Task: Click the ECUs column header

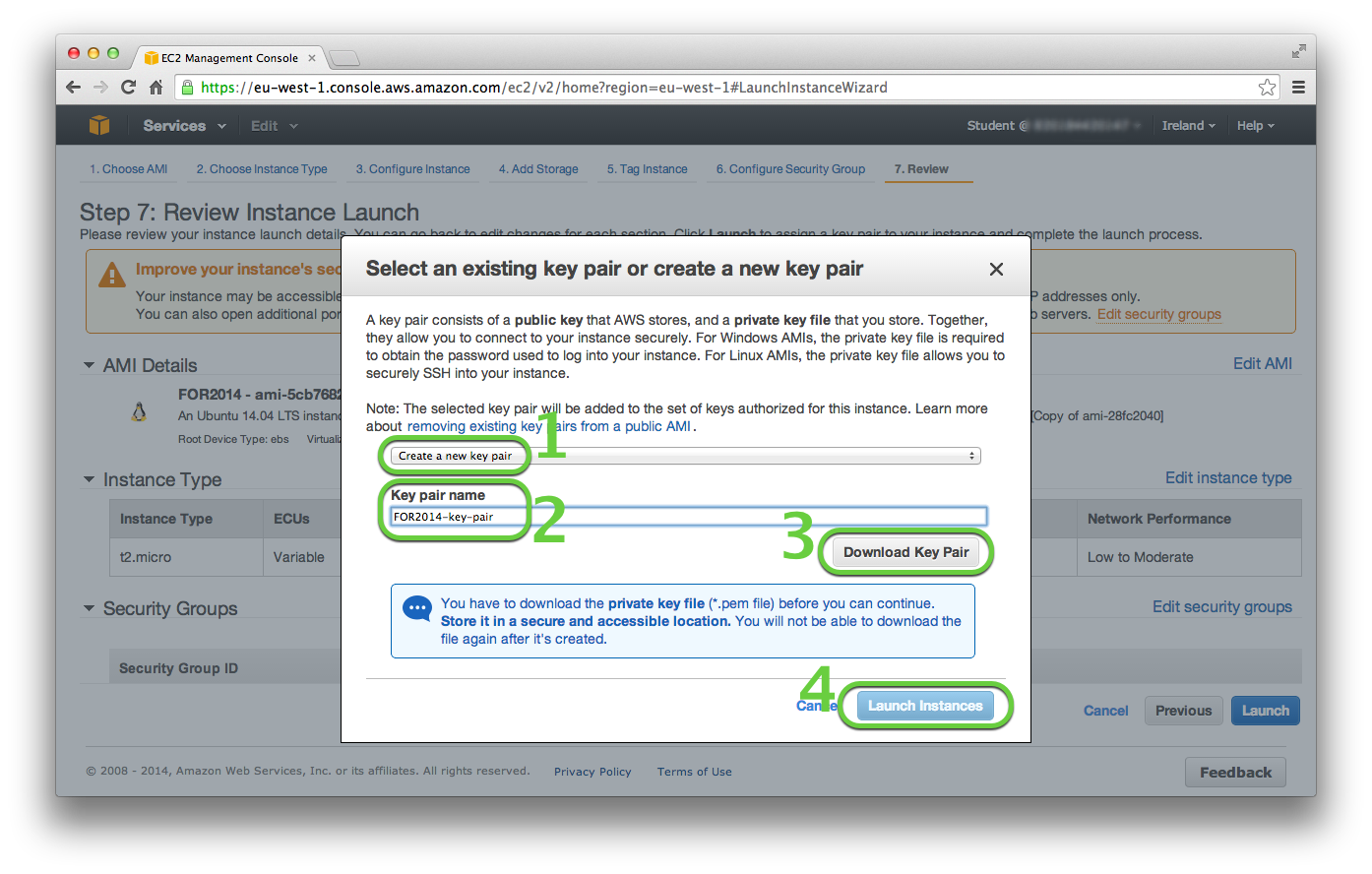Action: click(x=291, y=519)
